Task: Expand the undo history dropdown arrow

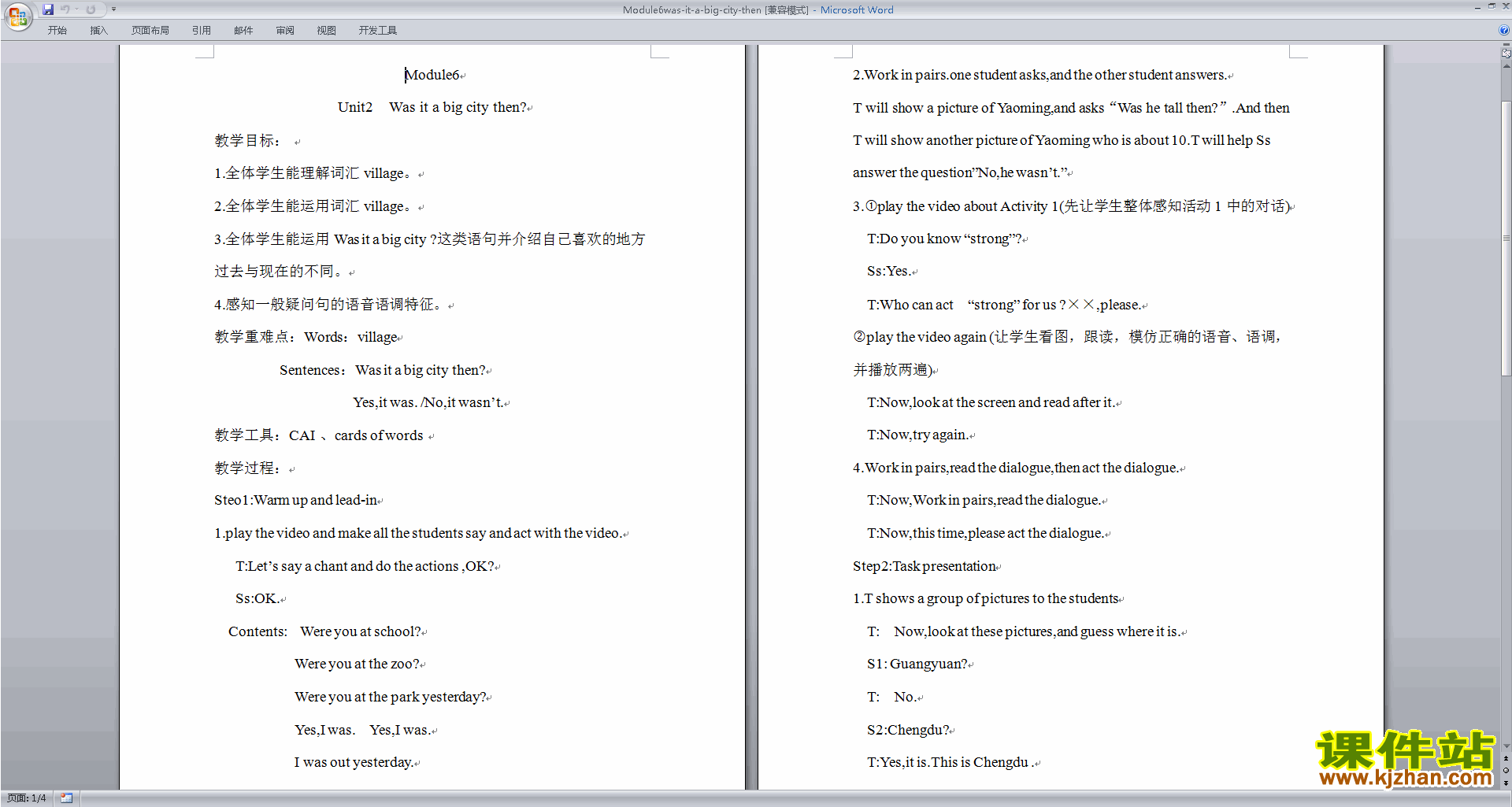Action: coord(76,9)
